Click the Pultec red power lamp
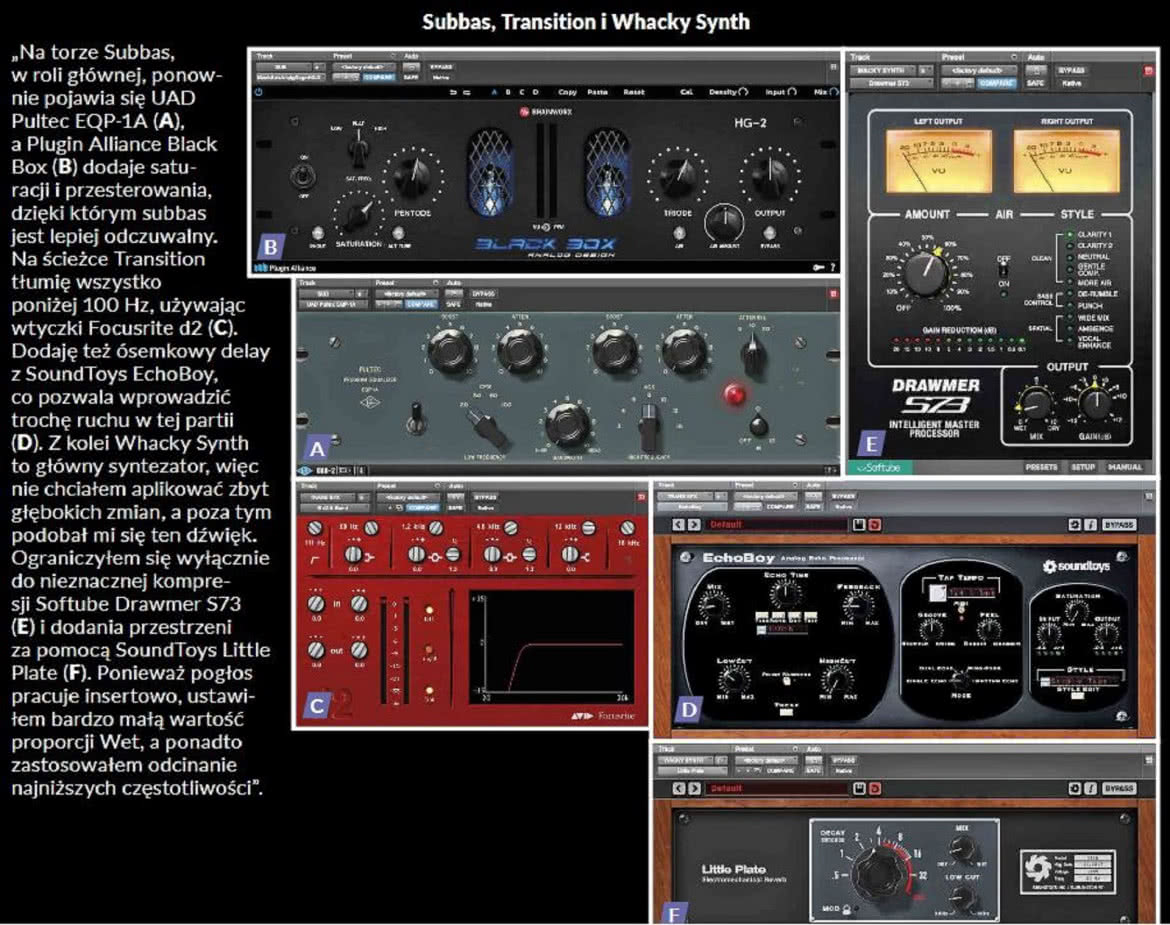1170x925 pixels. [x=734, y=395]
